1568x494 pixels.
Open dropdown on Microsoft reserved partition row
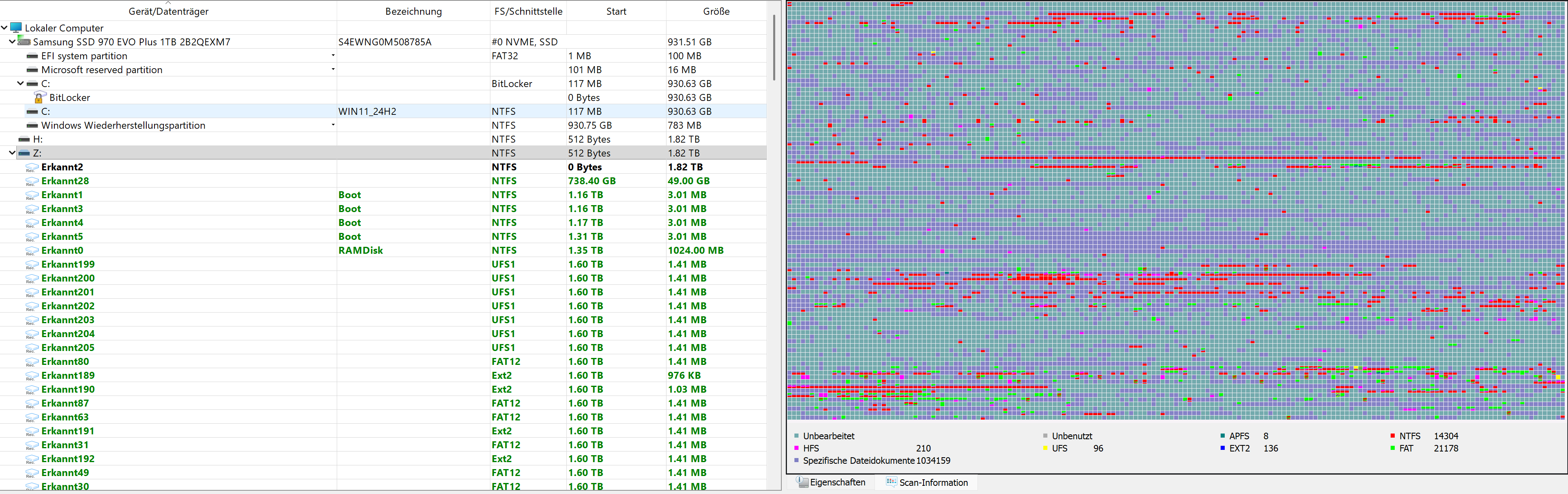(333, 69)
